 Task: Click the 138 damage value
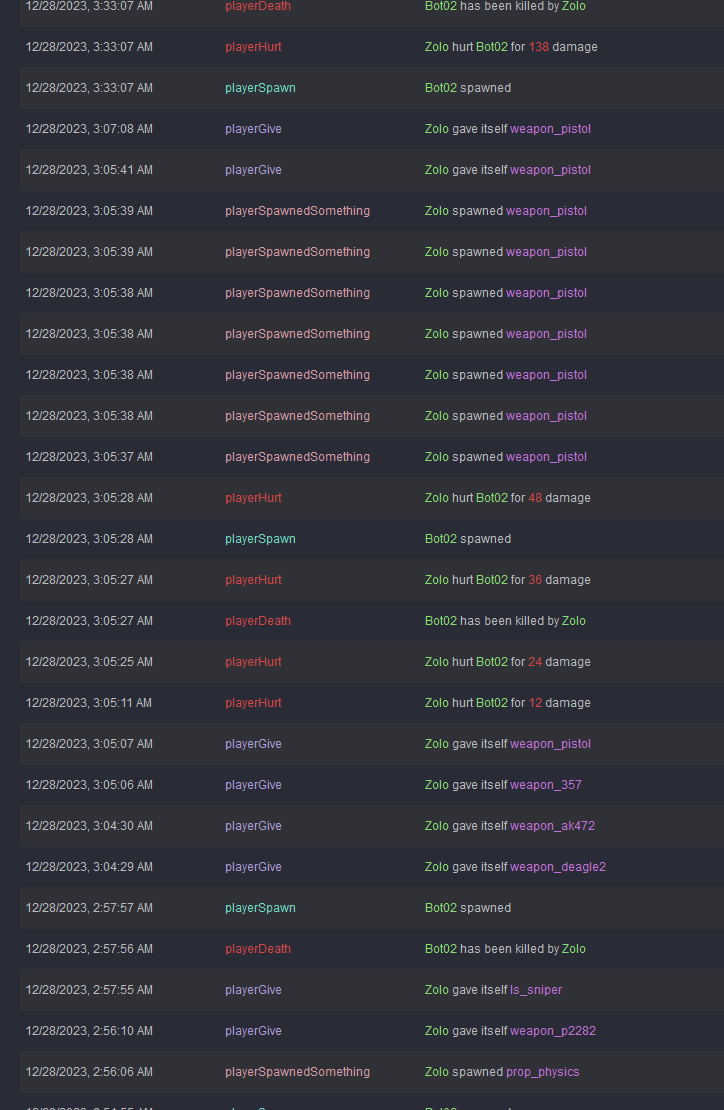[x=539, y=47]
